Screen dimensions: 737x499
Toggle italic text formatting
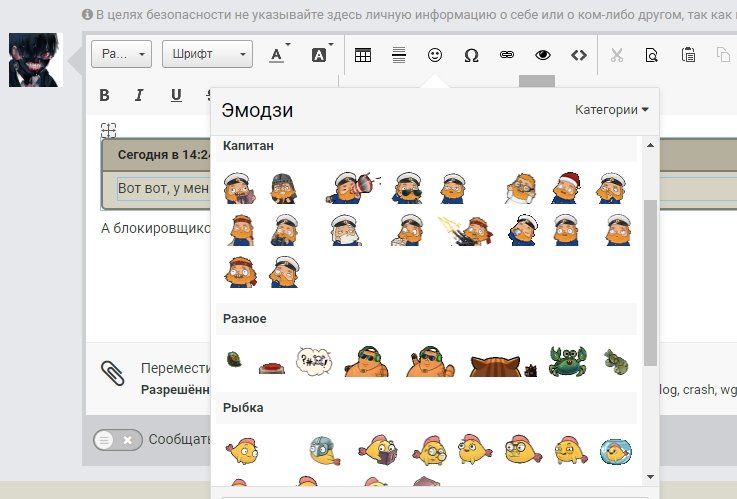tap(140, 95)
